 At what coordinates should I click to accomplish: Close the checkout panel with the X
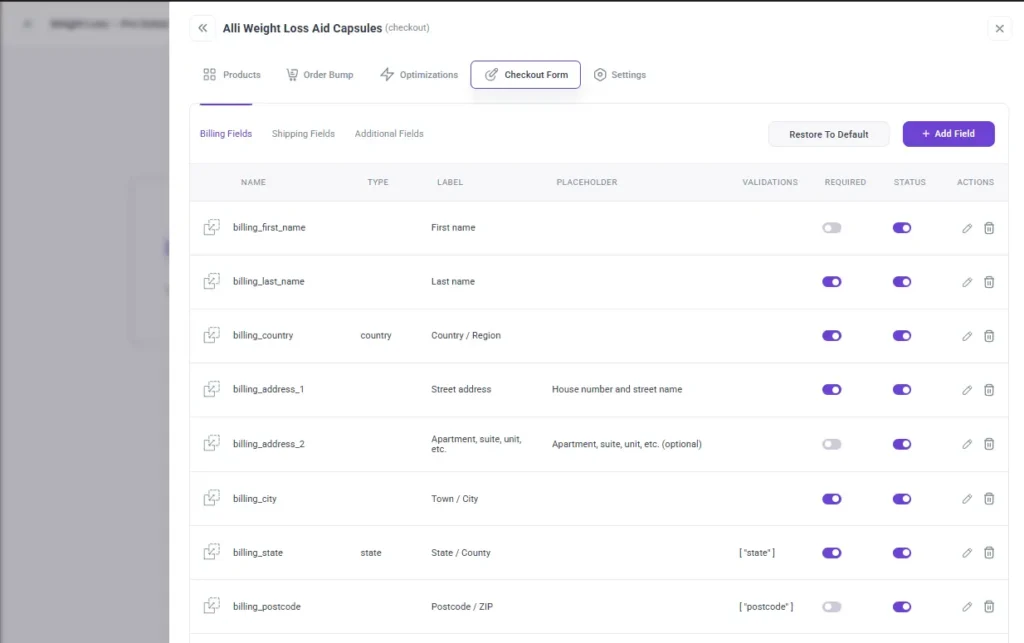(999, 29)
